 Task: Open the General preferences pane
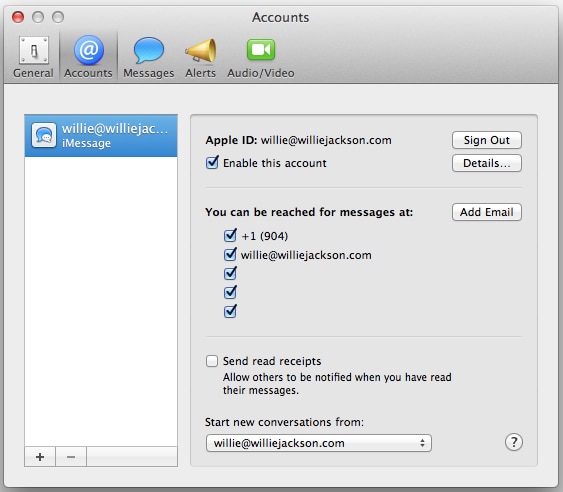point(33,57)
